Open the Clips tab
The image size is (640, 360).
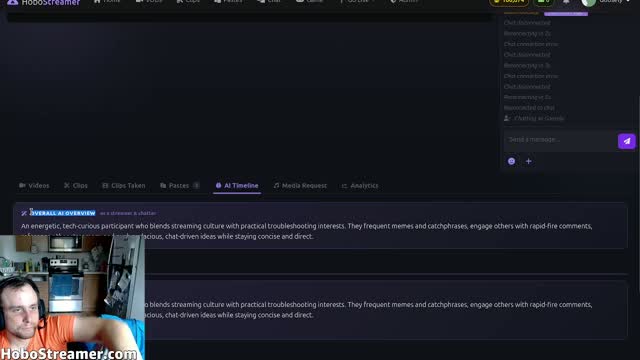(76, 186)
